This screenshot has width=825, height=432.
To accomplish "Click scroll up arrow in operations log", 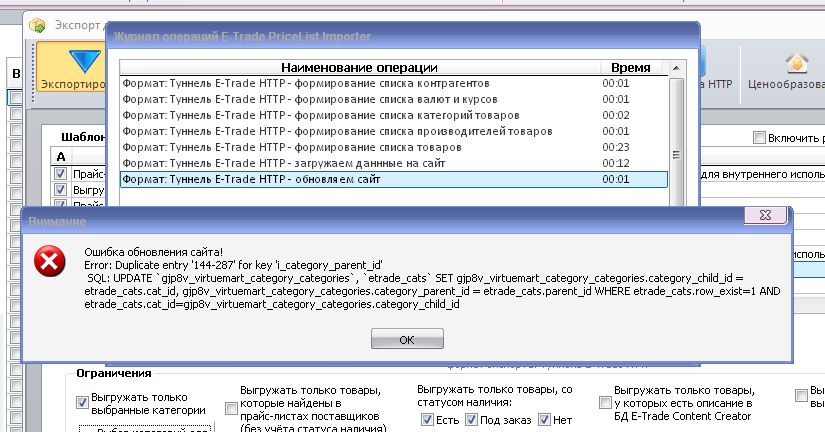I will 676,68.
